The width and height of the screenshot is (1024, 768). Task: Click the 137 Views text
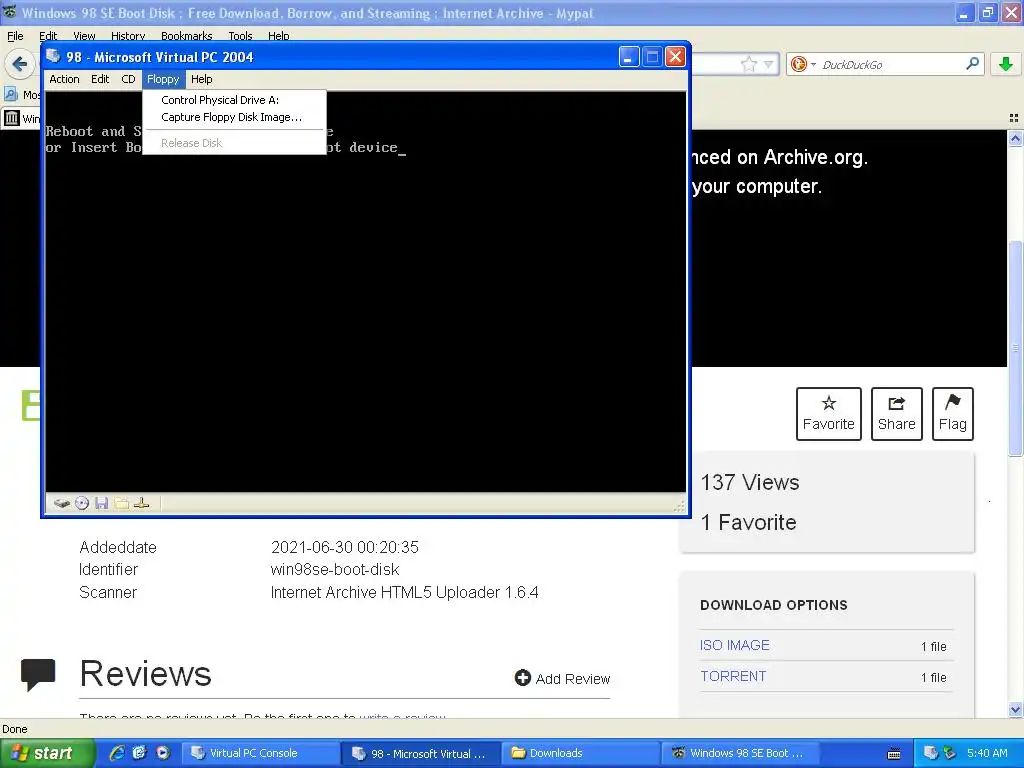[x=750, y=483]
